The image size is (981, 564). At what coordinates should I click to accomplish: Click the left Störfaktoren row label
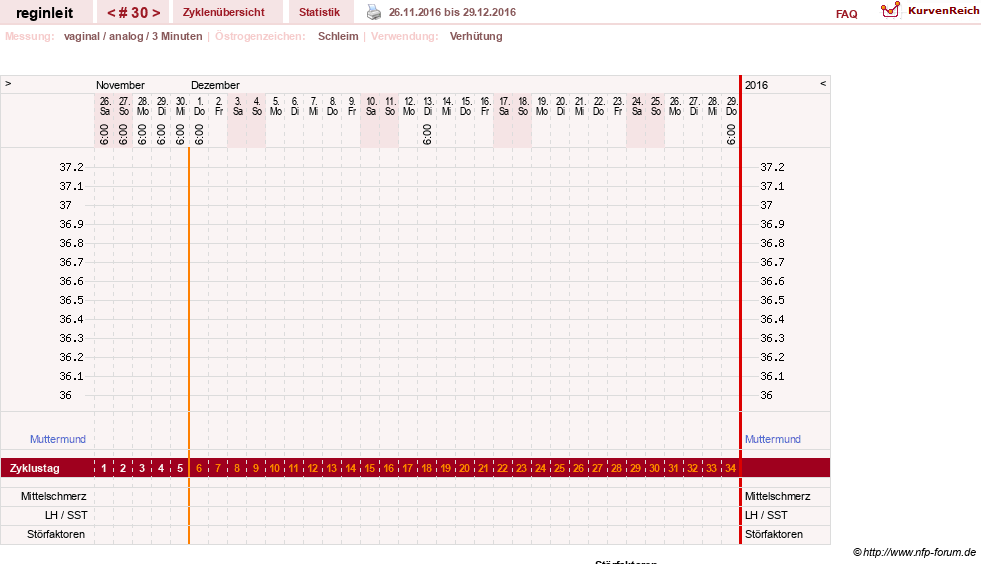56,534
